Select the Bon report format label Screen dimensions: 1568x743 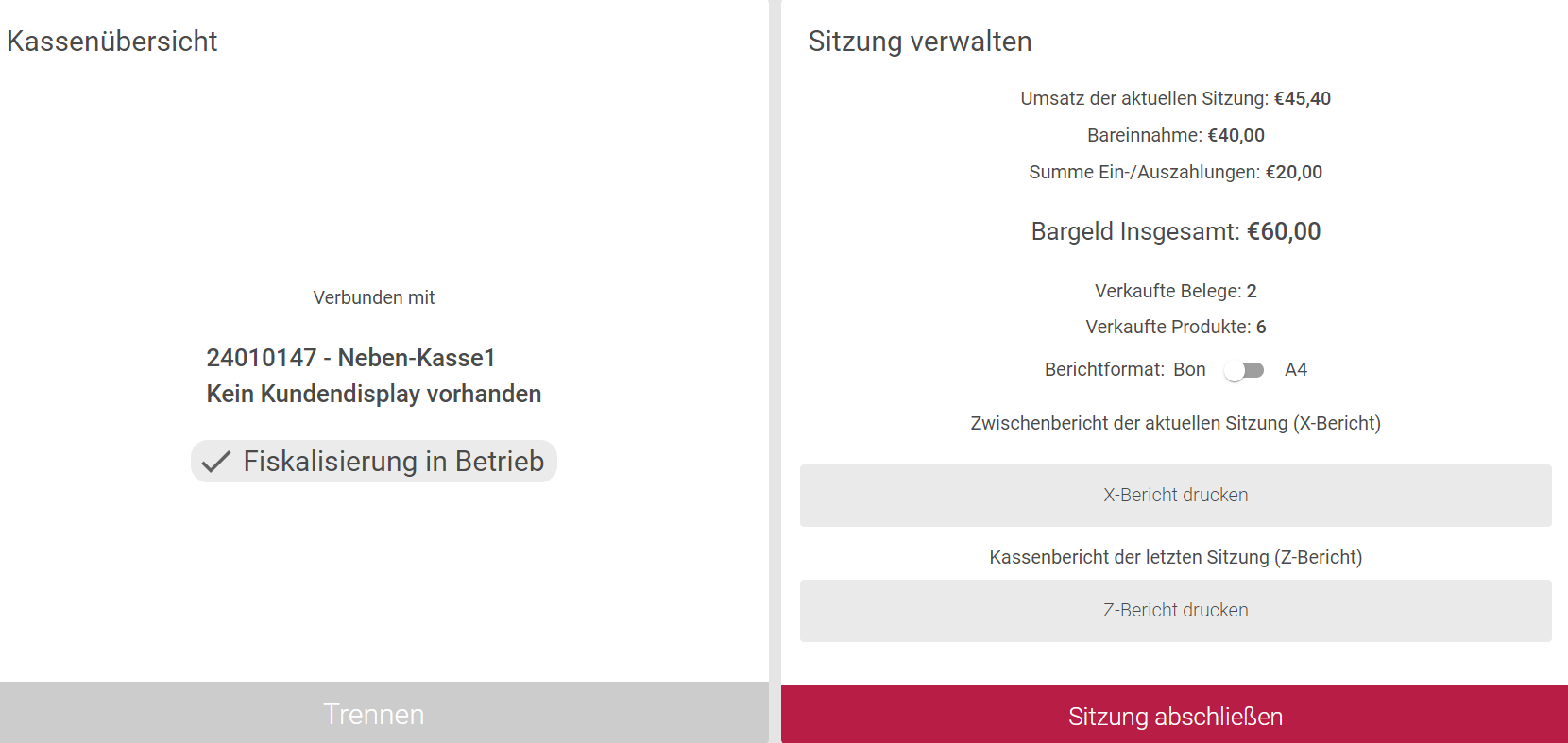tap(1189, 370)
